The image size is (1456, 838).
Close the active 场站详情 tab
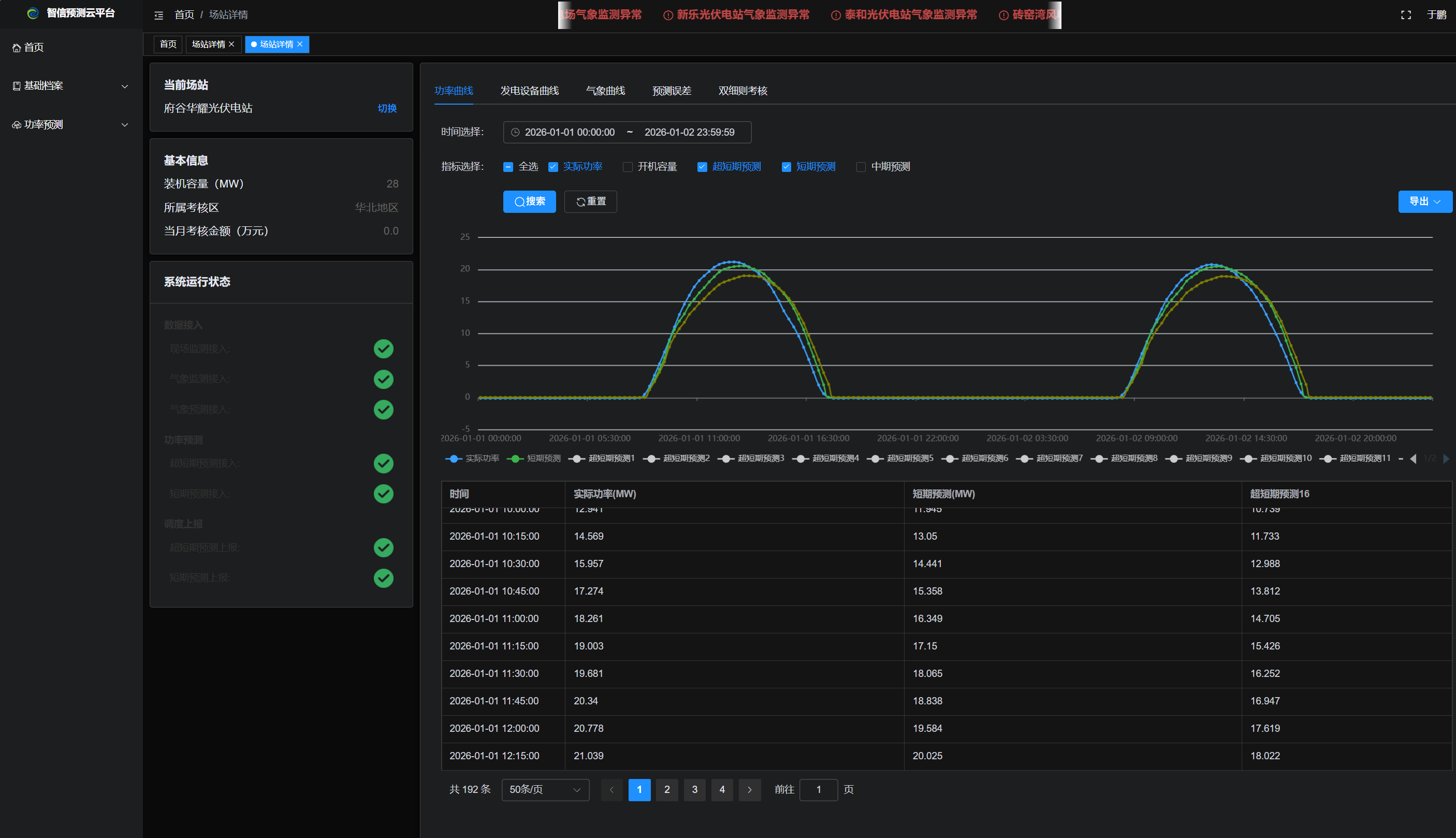coord(300,45)
